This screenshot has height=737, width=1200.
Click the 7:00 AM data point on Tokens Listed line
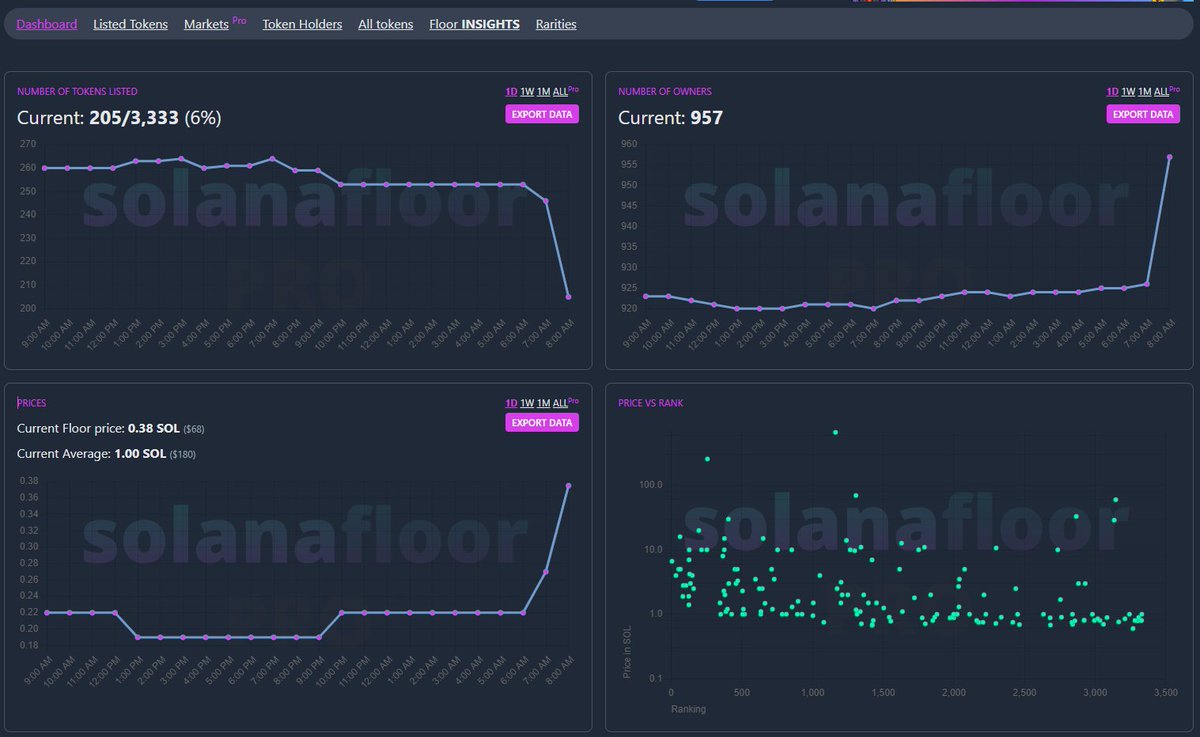click(x=546, y=201)
